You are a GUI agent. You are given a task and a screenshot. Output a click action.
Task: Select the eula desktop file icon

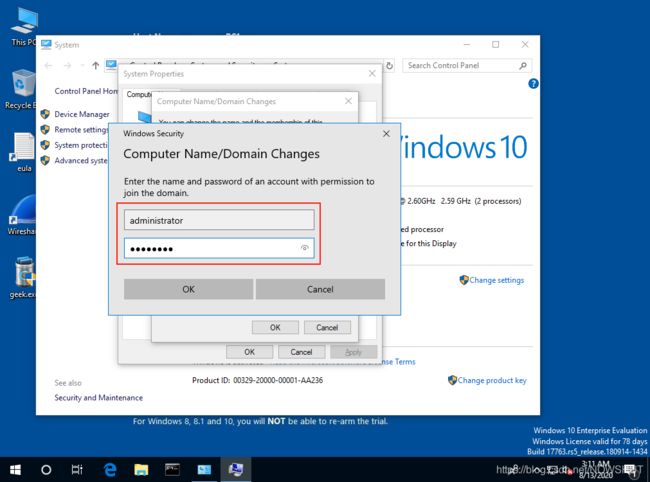pos(23,152)
